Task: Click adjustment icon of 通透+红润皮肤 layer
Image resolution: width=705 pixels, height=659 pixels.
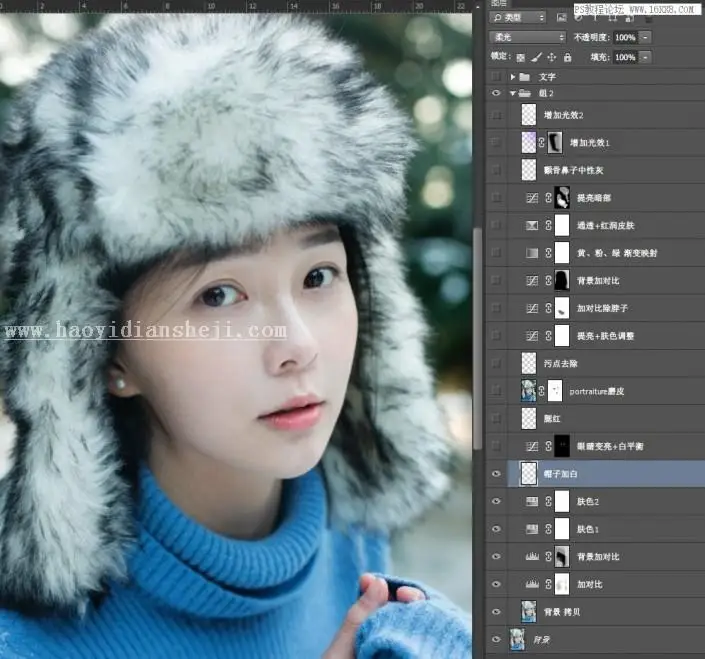Action: (532, 225)
